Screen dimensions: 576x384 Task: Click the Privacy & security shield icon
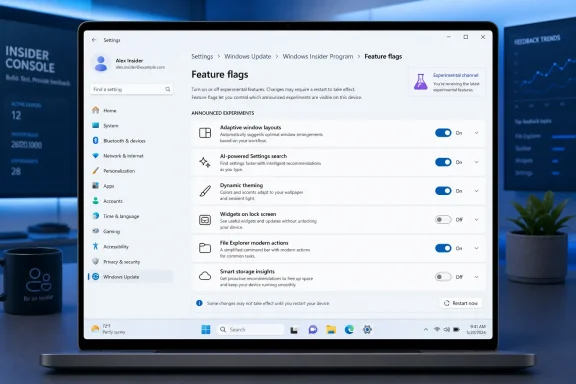(x=96, y=261)
